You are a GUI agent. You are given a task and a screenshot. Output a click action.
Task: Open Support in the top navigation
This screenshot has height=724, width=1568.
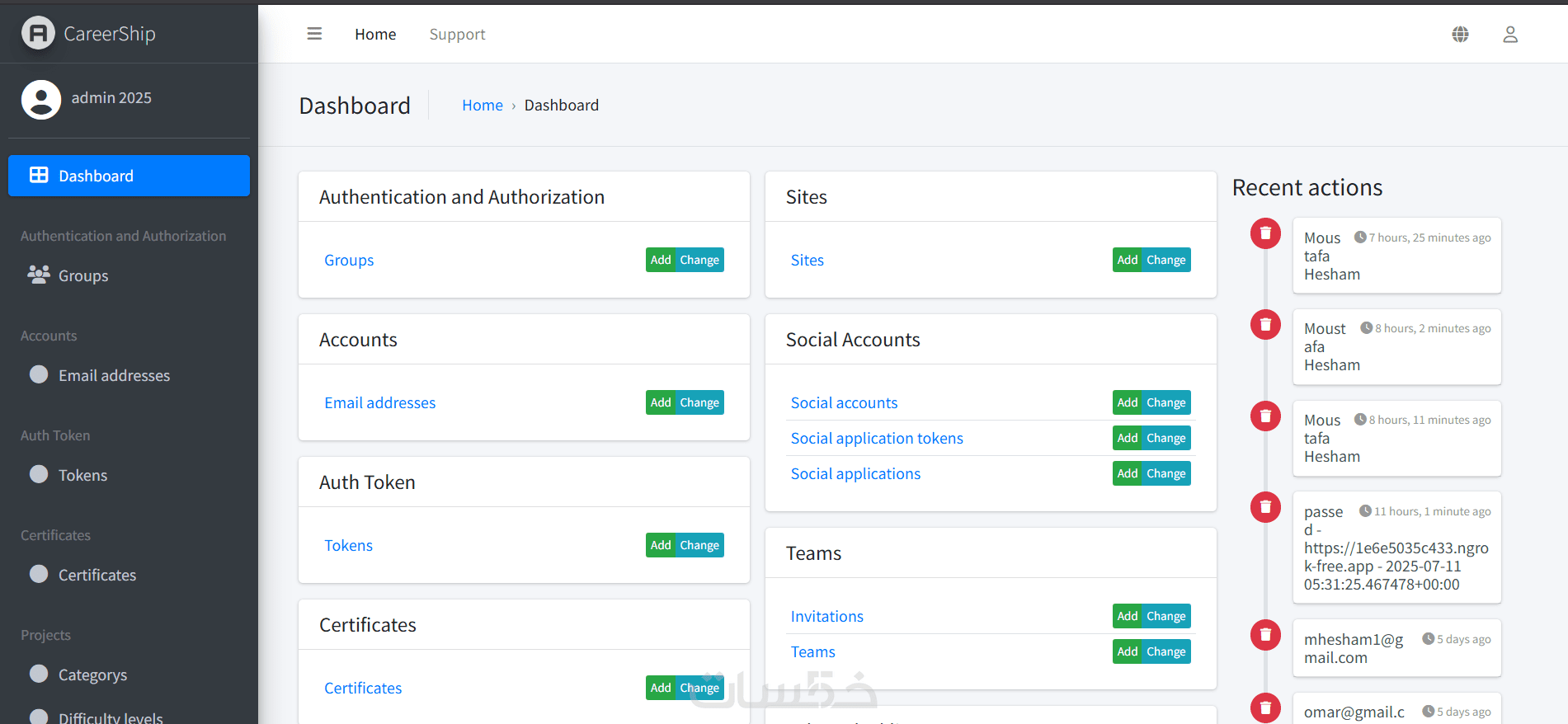457,35
